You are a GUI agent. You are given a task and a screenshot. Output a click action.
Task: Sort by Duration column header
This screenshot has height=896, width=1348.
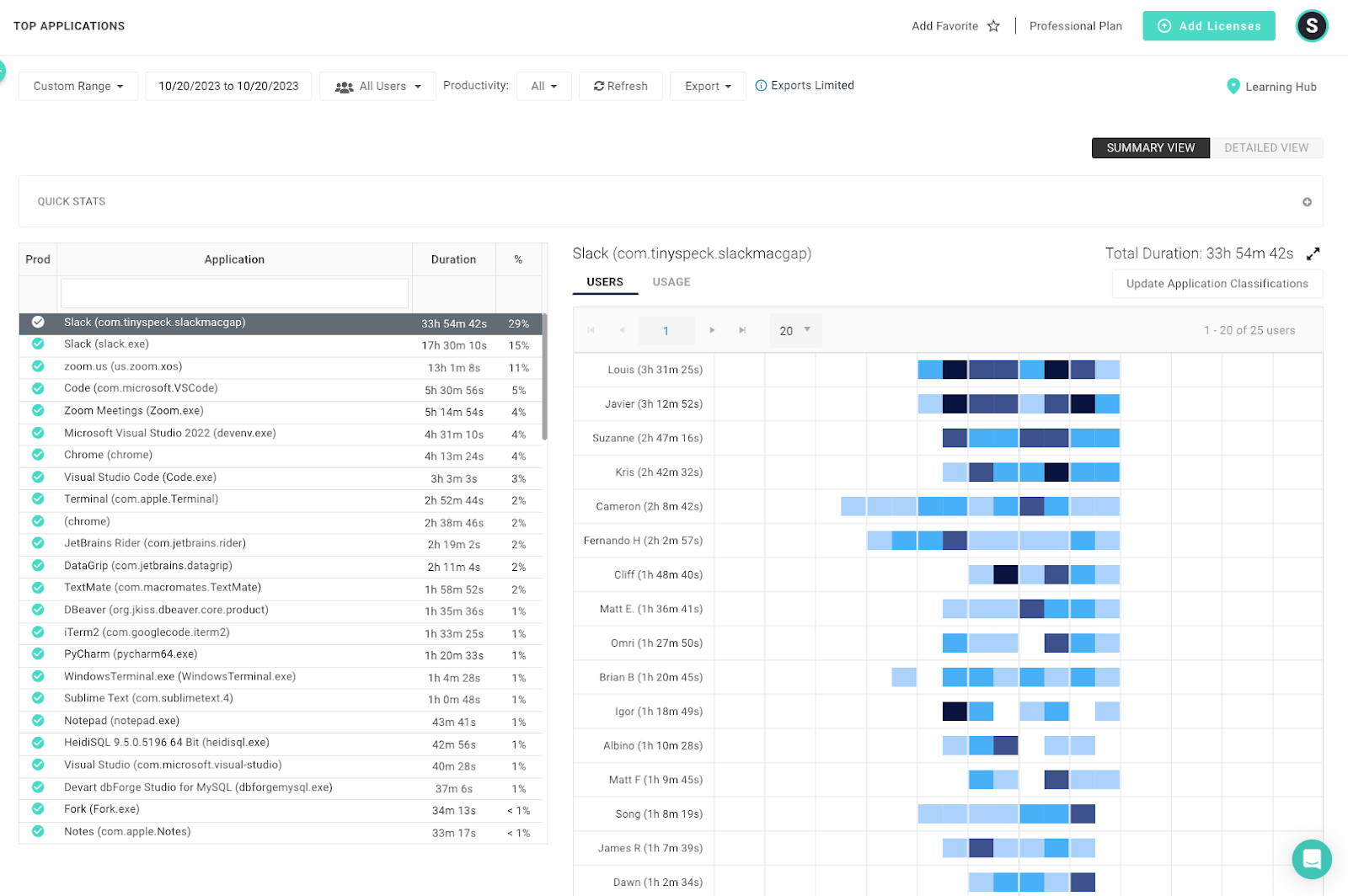pos(454,259)
